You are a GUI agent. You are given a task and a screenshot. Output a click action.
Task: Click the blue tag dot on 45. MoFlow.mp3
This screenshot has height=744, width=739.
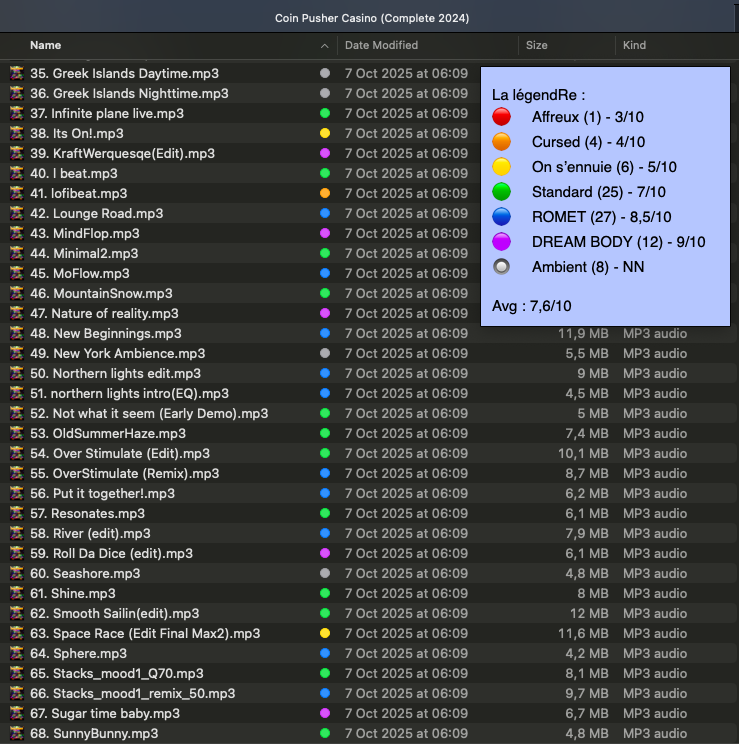[325, 273]
